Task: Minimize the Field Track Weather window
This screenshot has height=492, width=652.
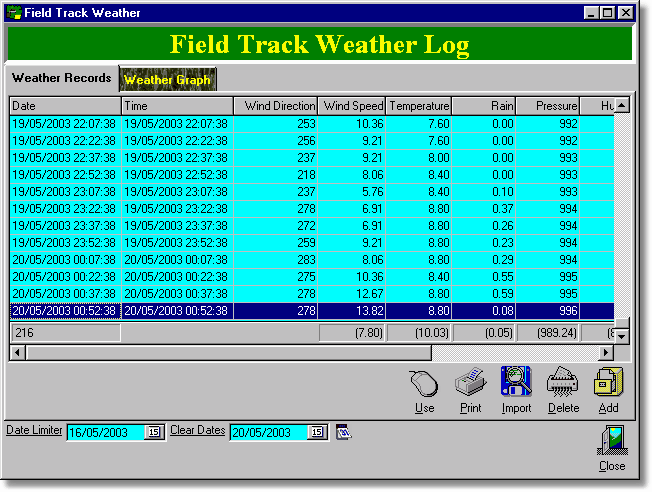Action: [x=591, y=13]
